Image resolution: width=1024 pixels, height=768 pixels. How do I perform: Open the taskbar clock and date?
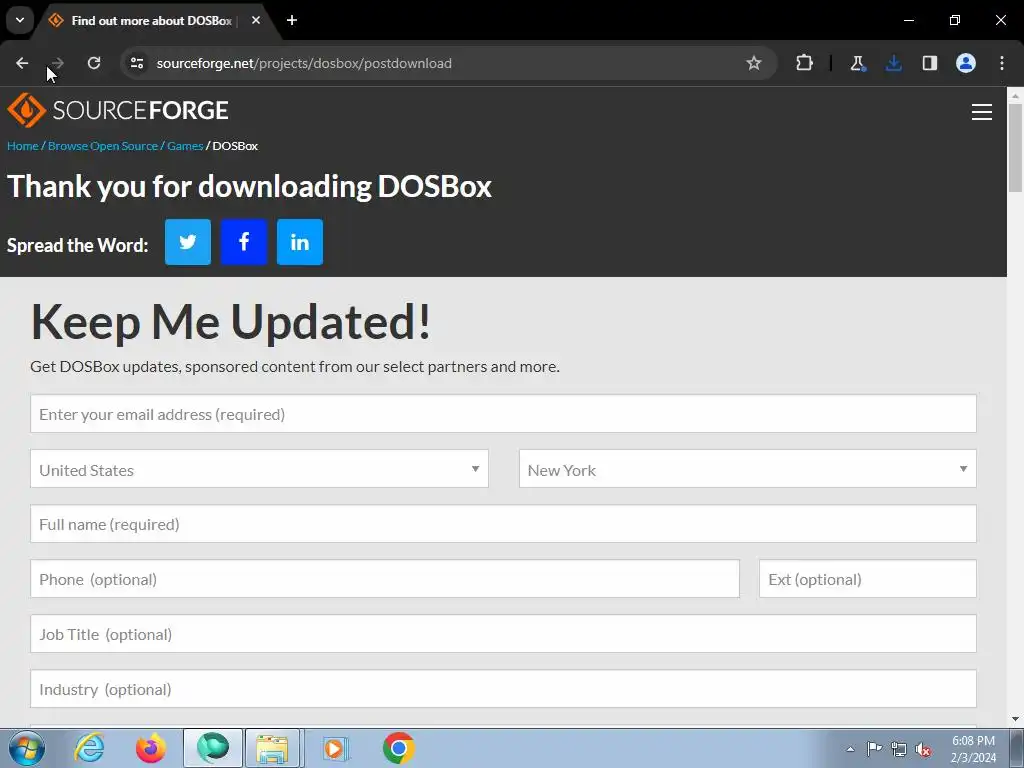pos(973,749)
